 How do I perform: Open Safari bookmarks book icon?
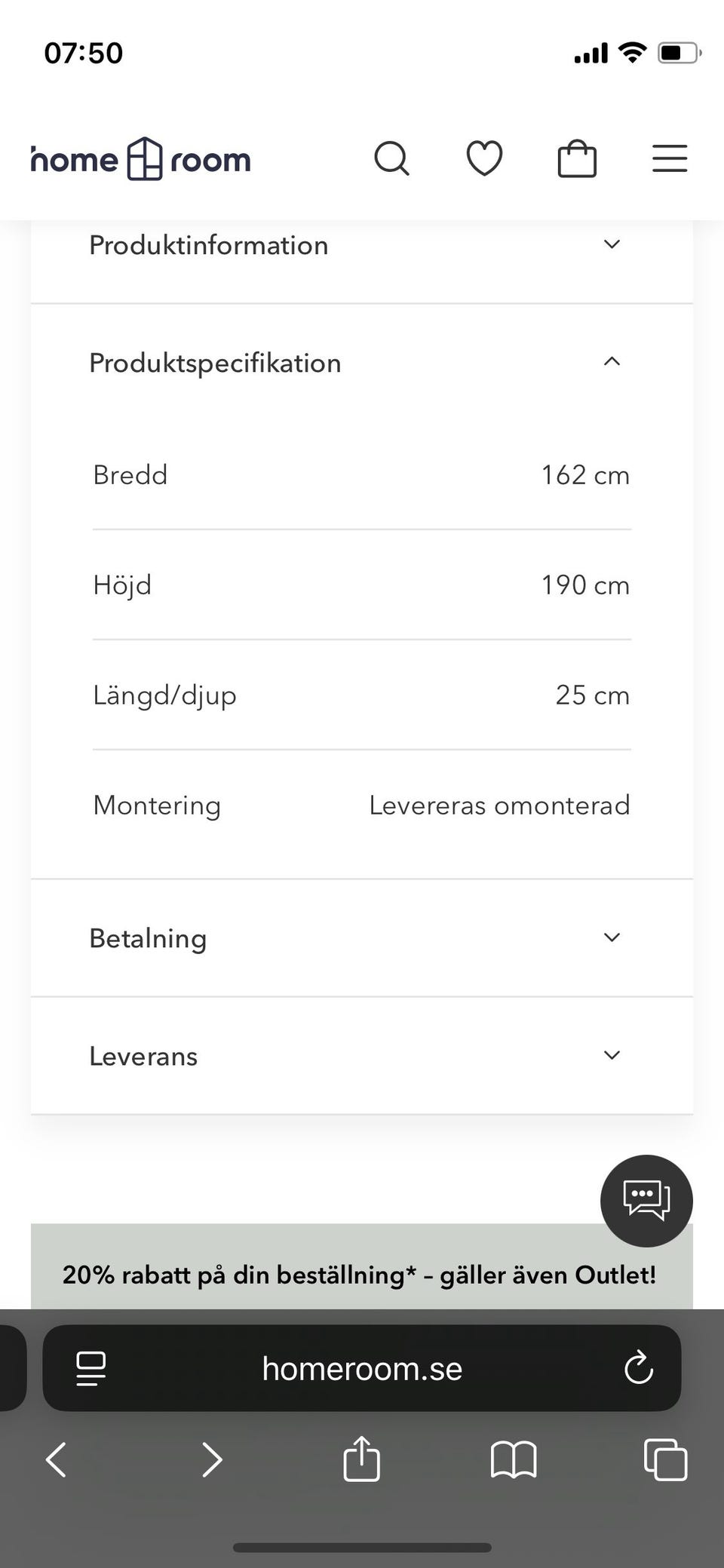(514, 1459)
